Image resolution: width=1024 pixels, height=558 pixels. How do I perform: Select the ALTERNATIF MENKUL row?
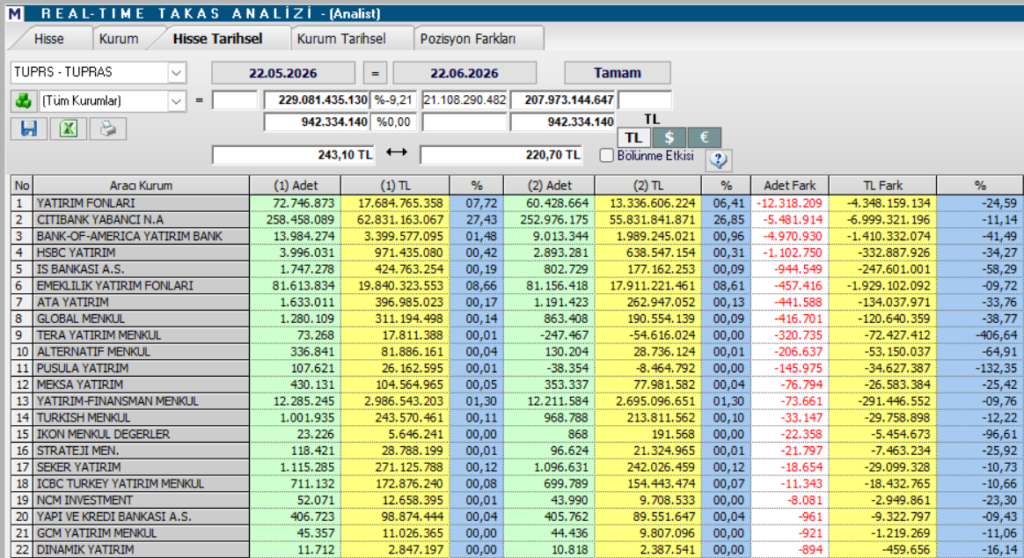click(516, 352)
